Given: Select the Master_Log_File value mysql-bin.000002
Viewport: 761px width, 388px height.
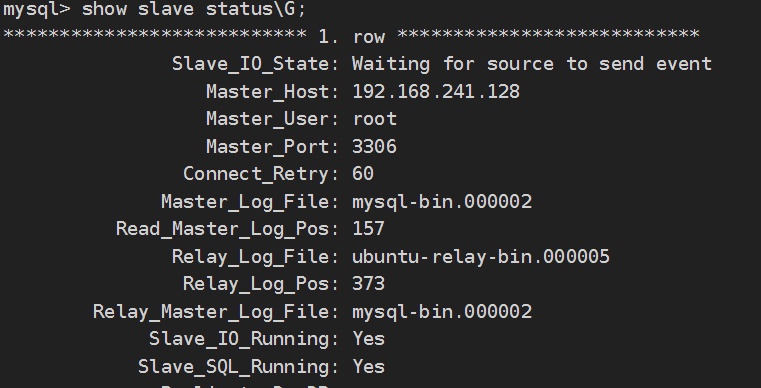Looking at the screenshot, I should point(442,202).
